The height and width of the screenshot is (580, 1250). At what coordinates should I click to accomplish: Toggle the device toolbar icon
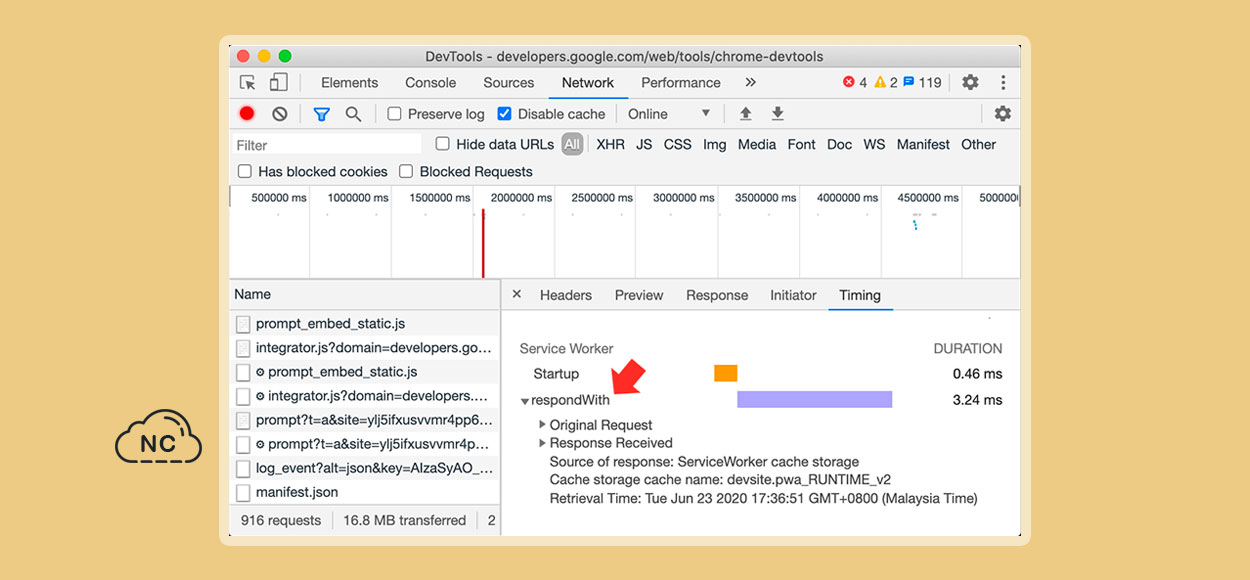(x=278, y=83)
